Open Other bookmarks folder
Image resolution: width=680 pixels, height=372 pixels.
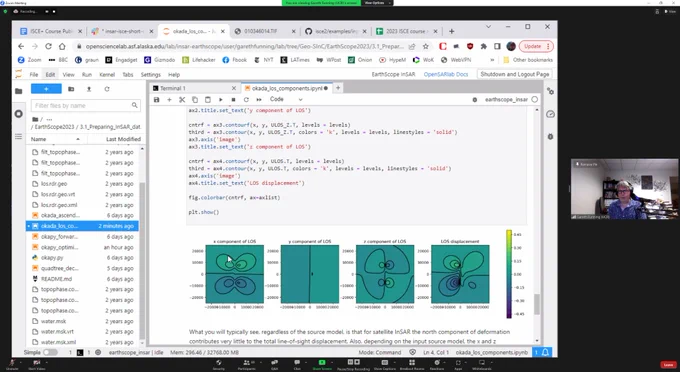[528, 60]
